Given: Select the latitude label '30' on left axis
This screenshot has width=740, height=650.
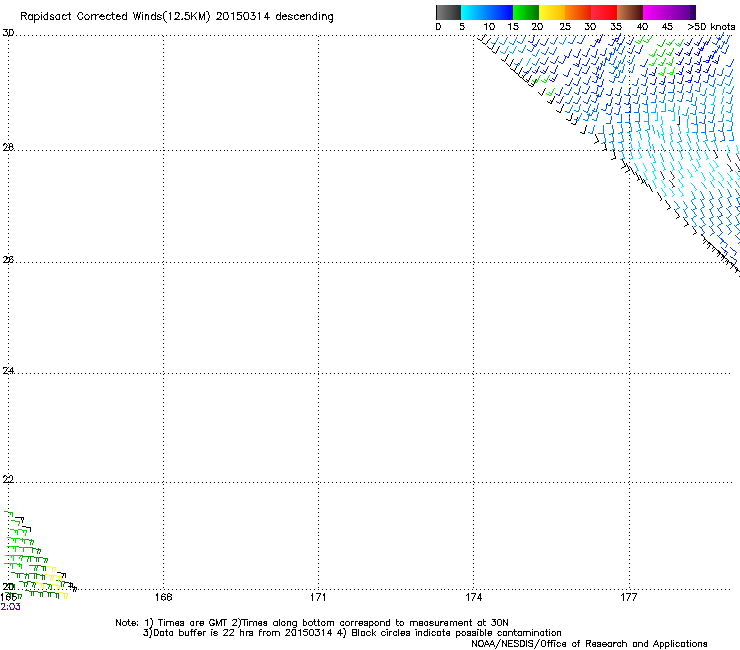Looking at the screenshot, I should [x=8, y=33].
